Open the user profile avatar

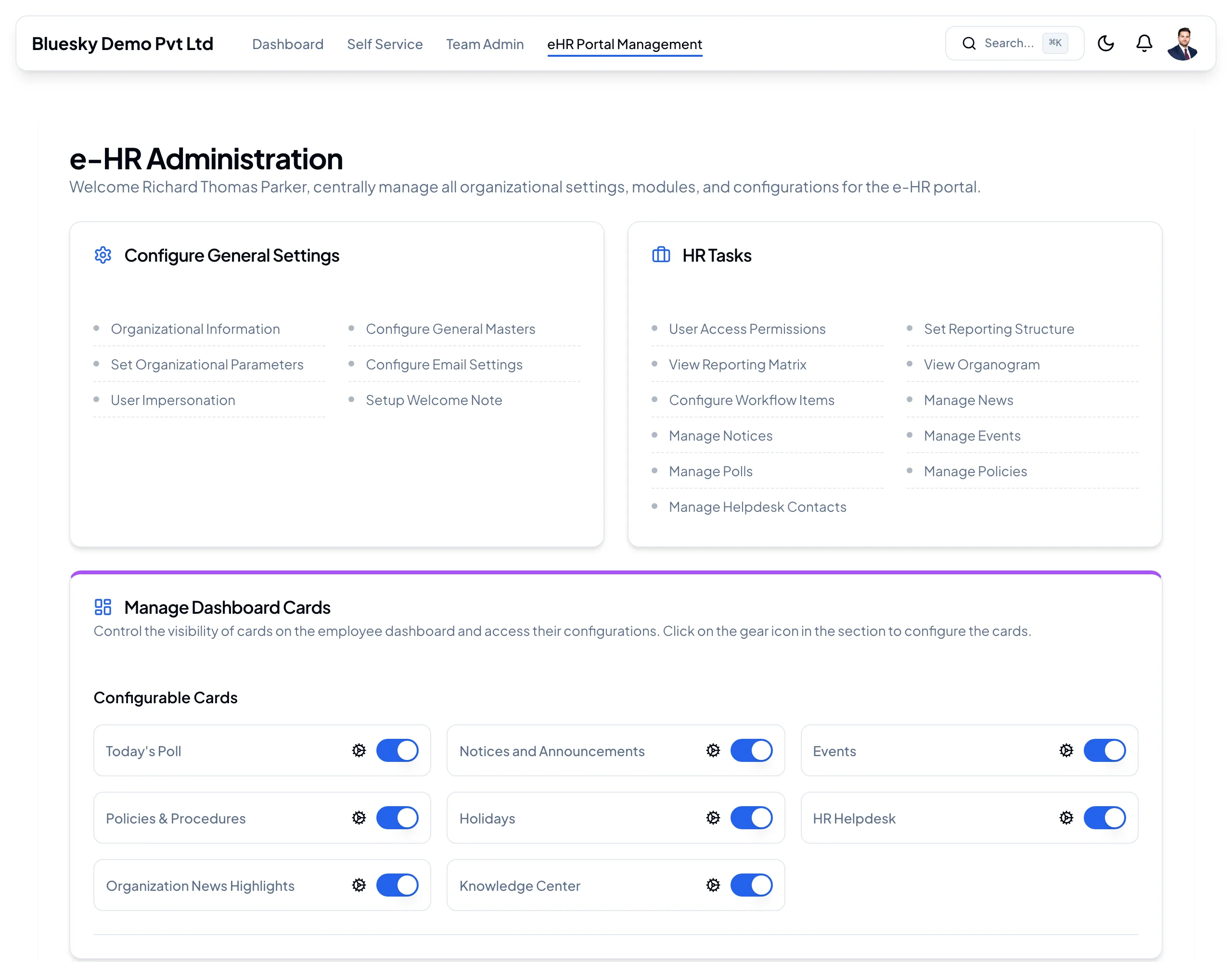1182,43
